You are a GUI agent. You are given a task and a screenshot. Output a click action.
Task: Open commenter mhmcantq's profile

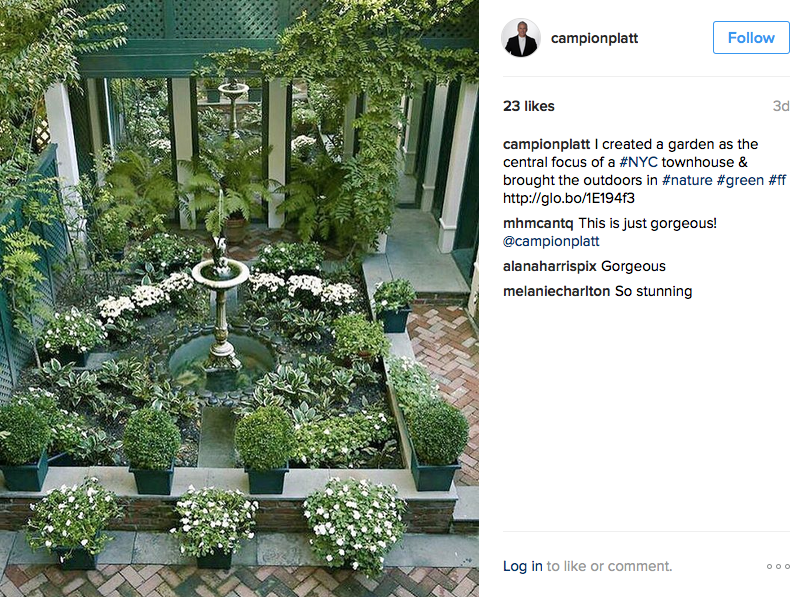click(x=538, y=223)
